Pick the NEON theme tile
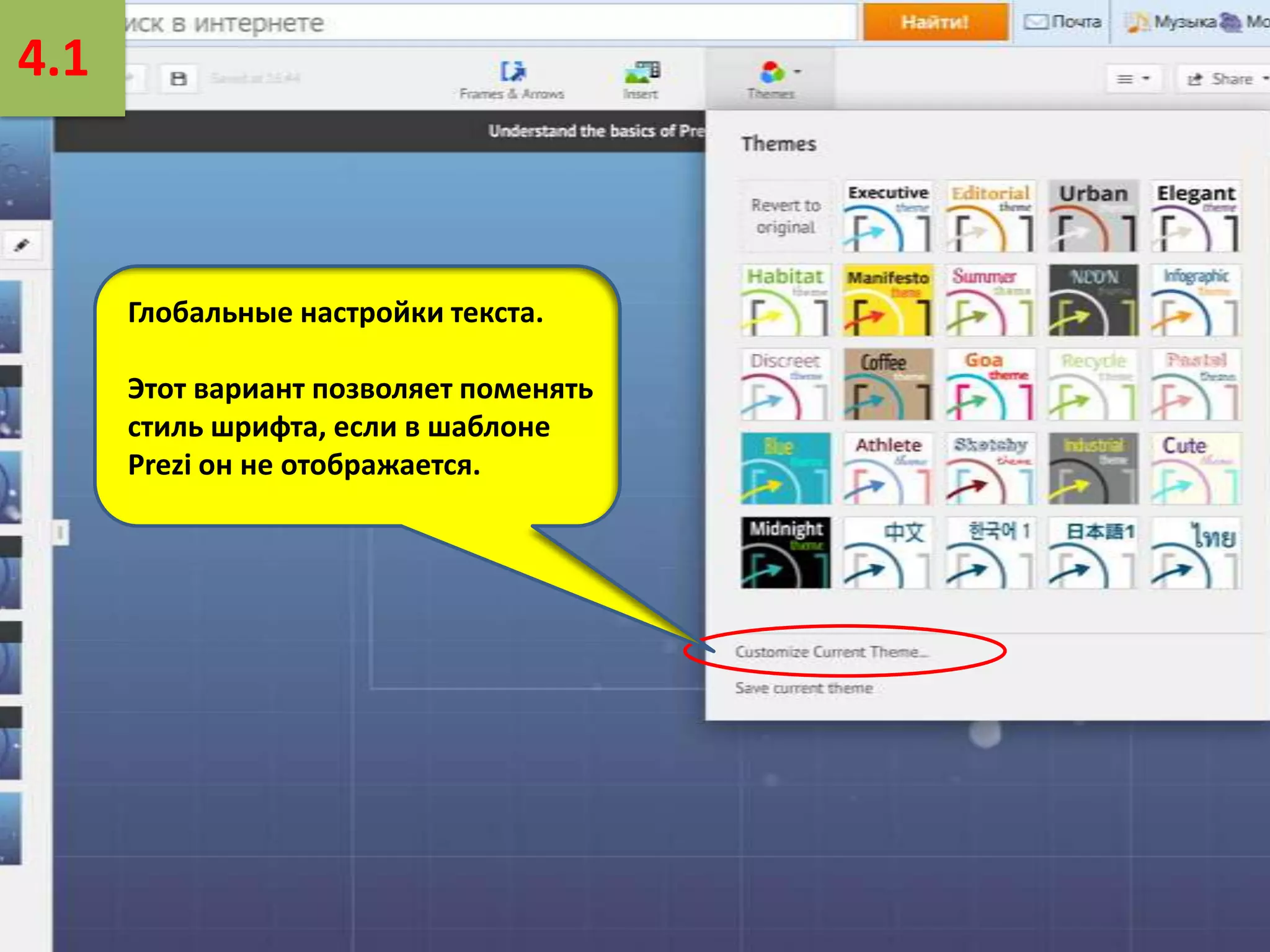Viewport: 1270px width, 952px height. (1093, 301)
